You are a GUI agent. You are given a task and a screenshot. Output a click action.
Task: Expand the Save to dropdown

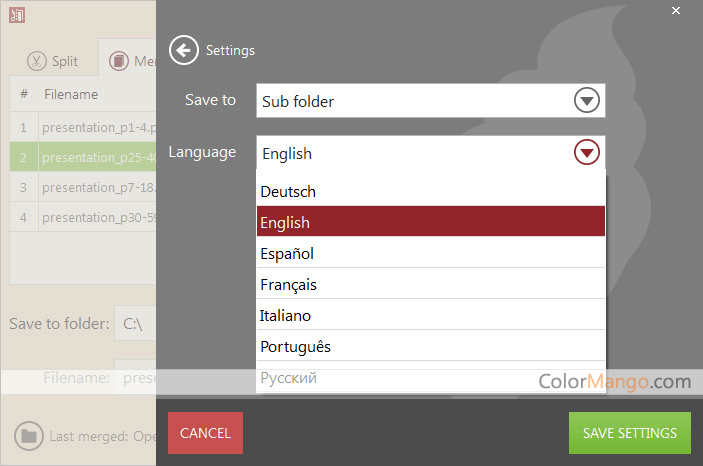(x=586, y=101)
